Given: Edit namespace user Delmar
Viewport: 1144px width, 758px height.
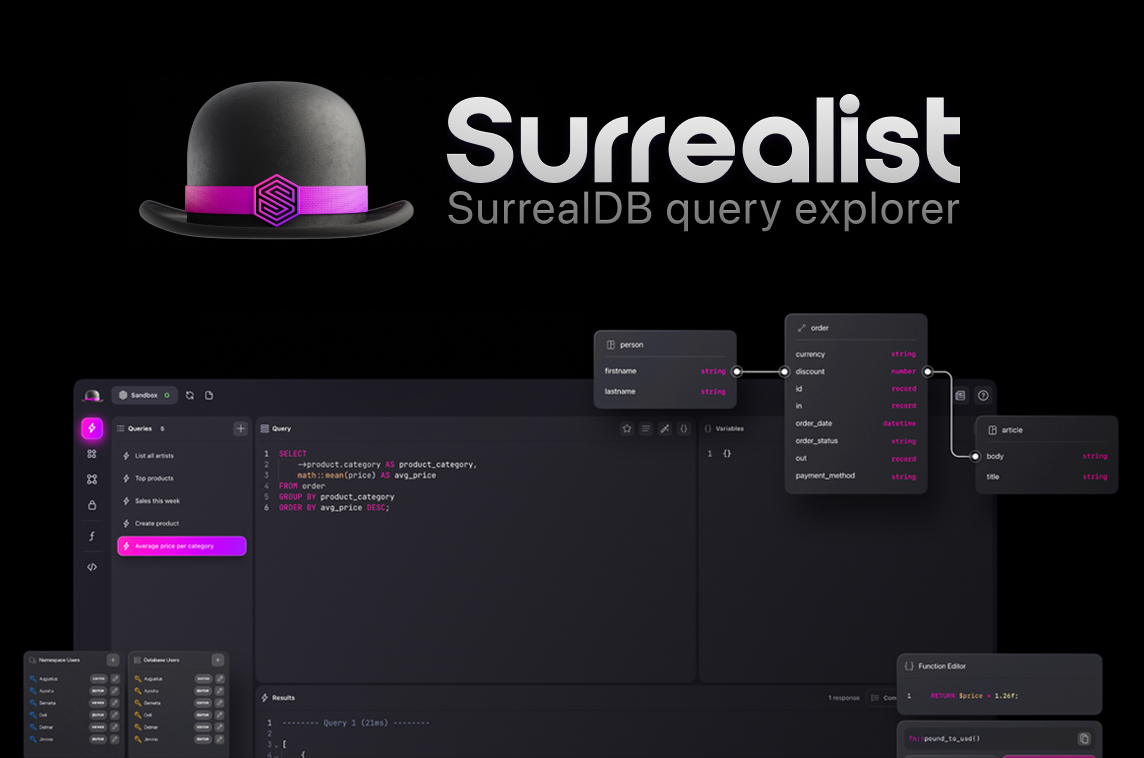Looking at the screenshot, I should point(115,727).
